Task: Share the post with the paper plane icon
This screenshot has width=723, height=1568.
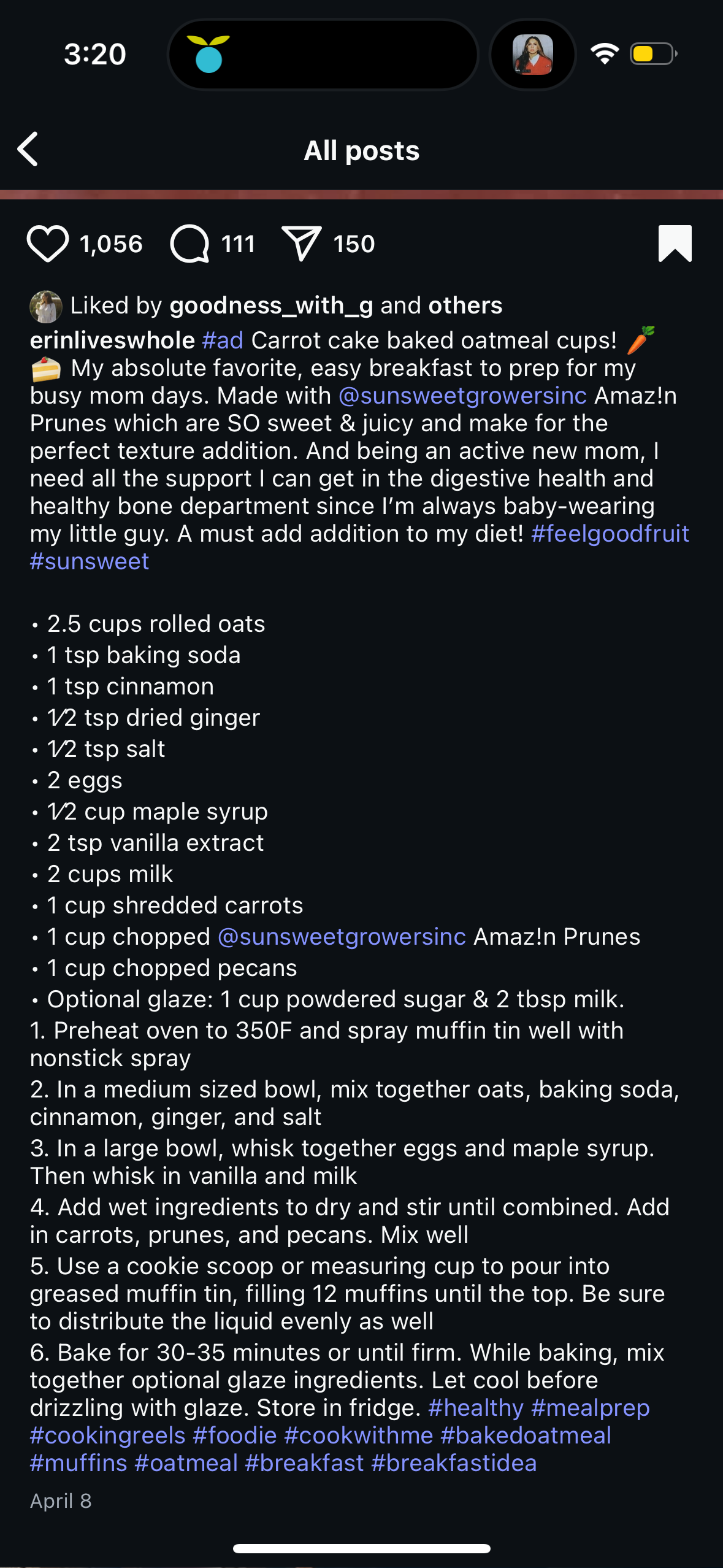Action: (300, 244)
